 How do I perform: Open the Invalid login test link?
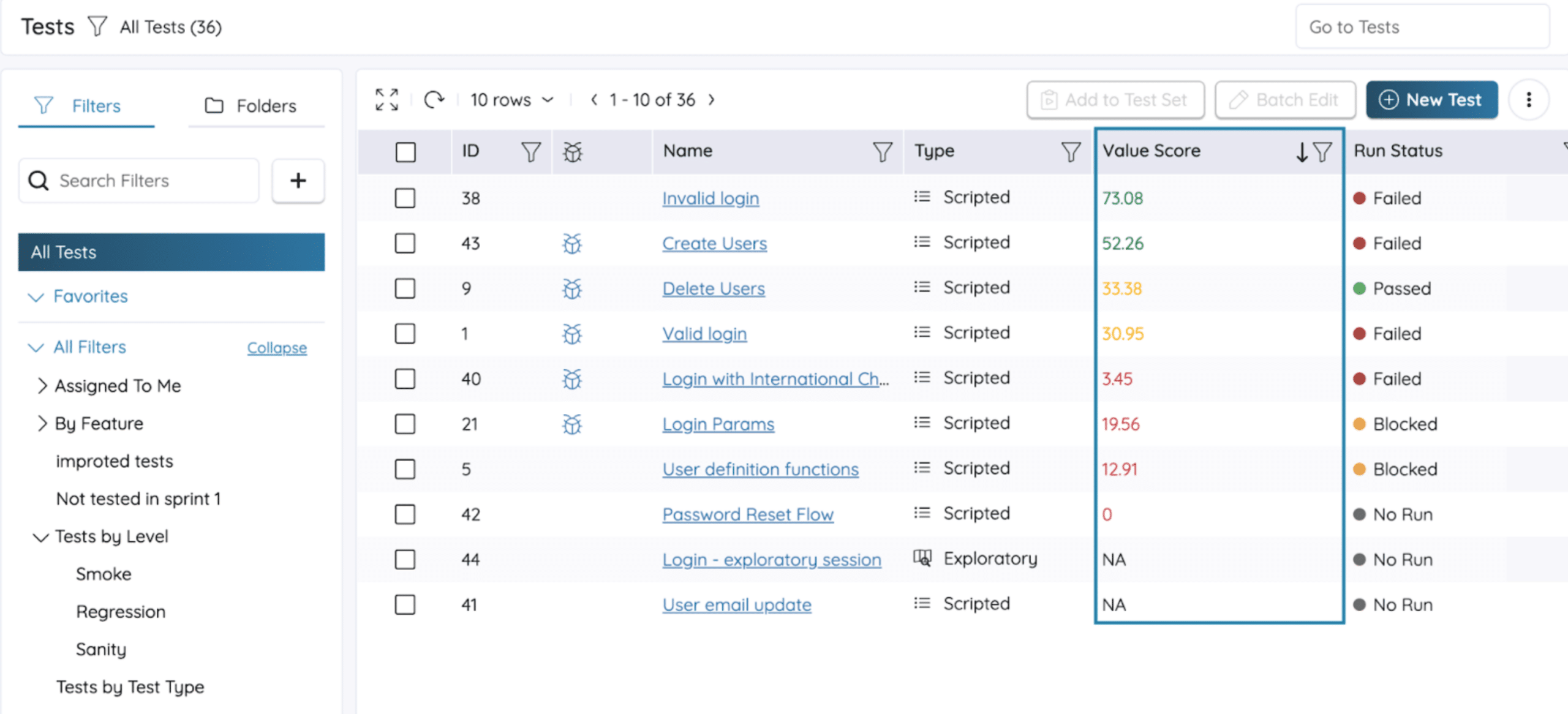coord(710,198)
